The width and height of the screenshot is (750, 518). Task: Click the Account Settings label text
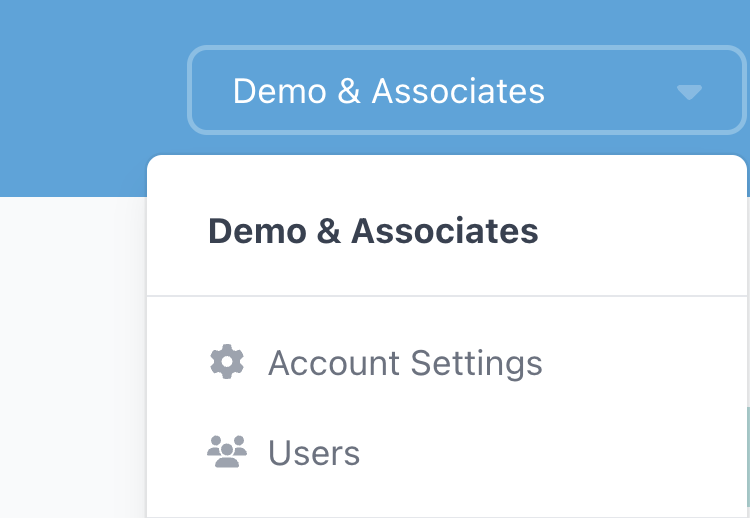point(405,363)
